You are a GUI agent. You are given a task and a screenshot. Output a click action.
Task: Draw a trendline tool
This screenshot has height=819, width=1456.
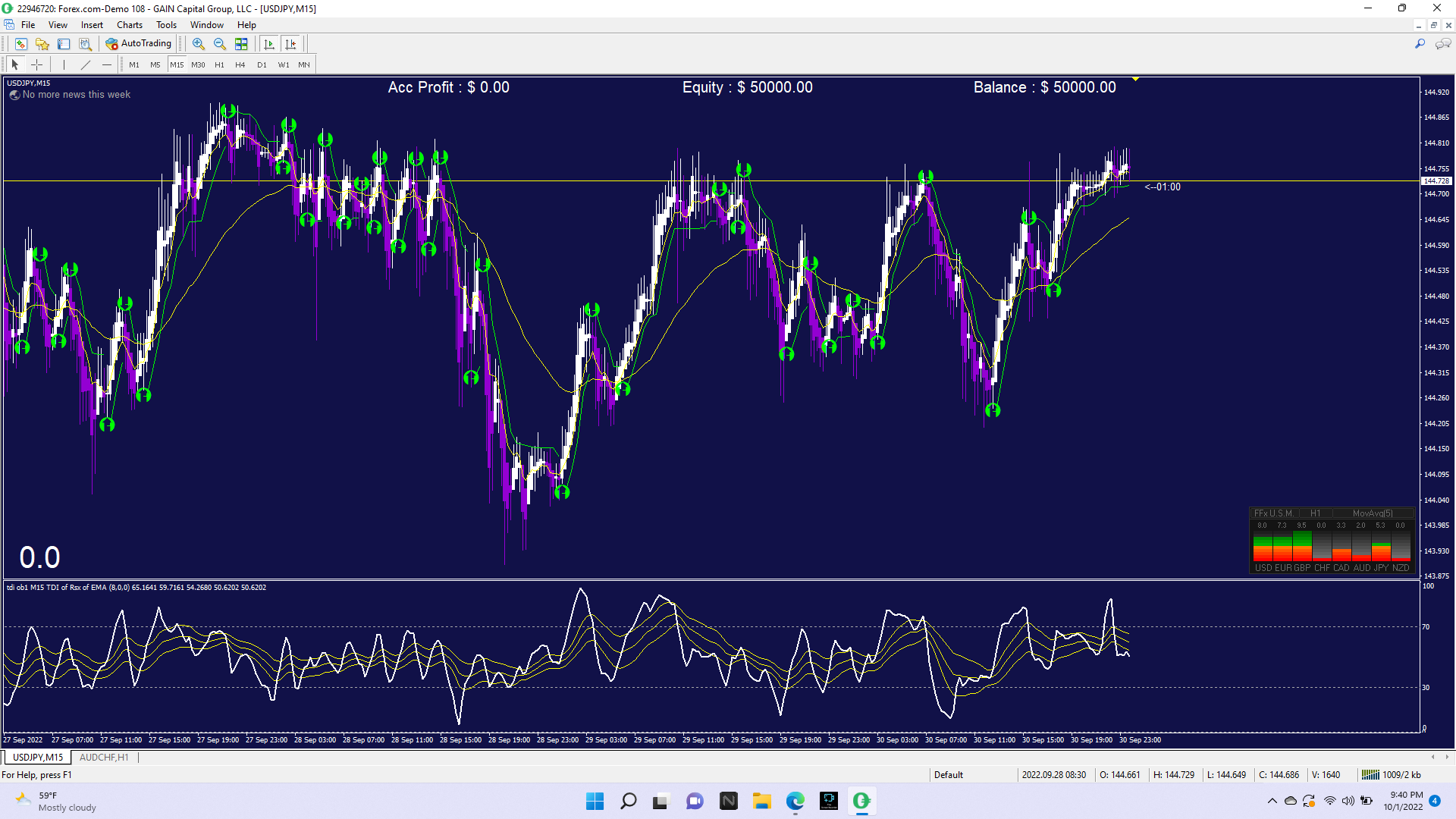click(86, 64)
